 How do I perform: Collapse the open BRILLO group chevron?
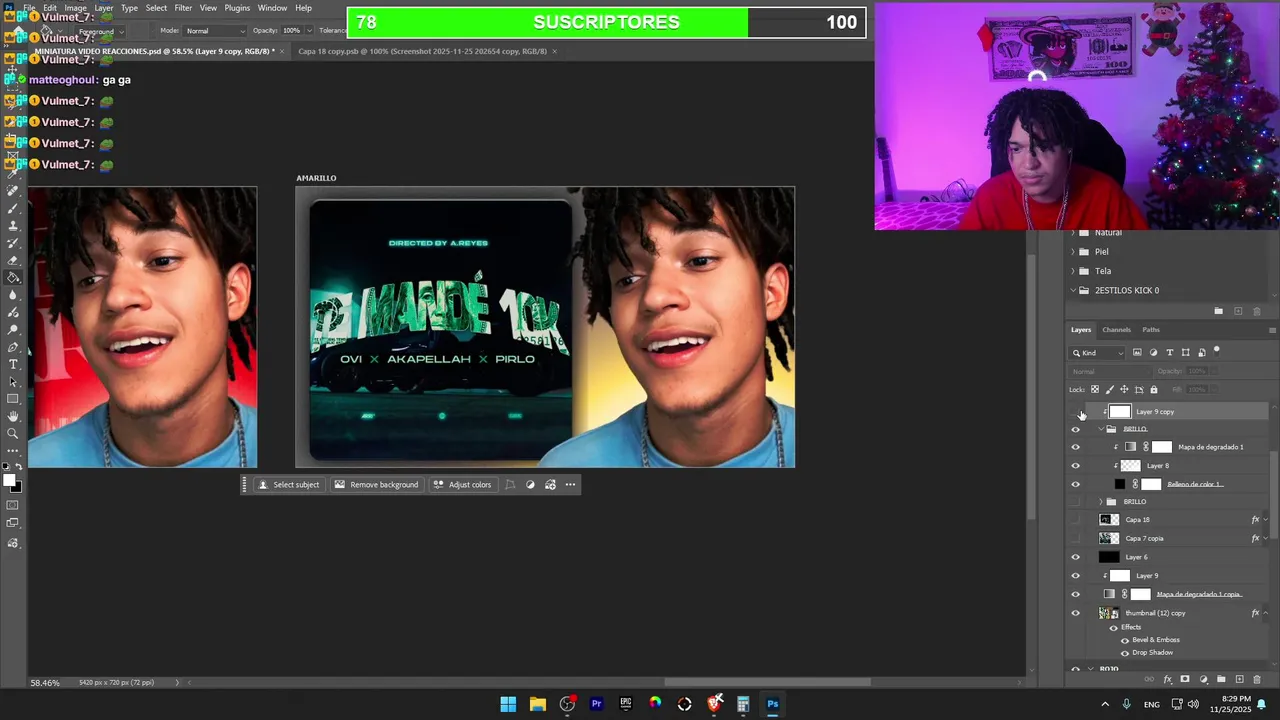[1101, 429]
